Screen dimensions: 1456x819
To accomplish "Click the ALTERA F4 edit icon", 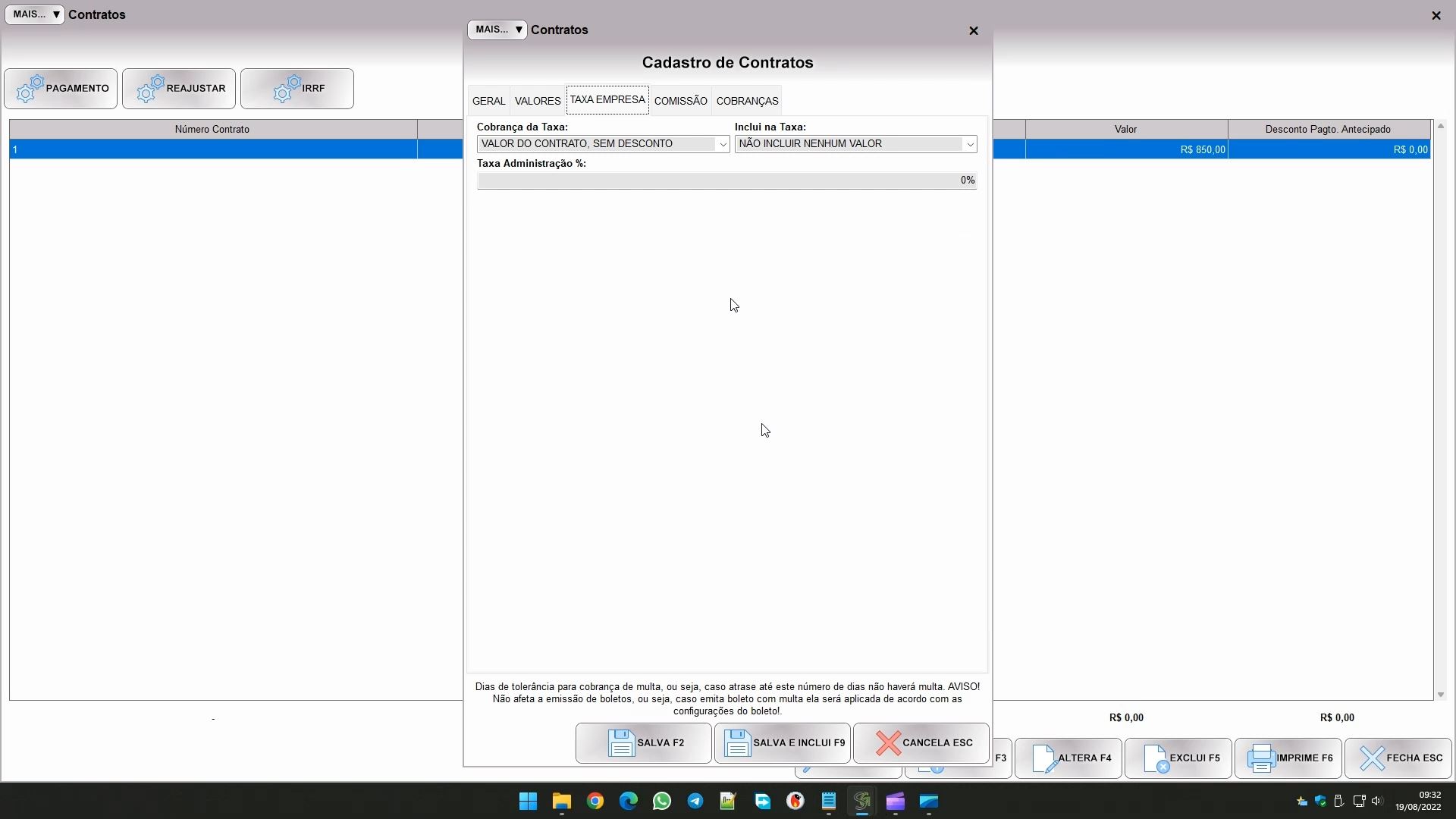I will (x=1044, y=758).
